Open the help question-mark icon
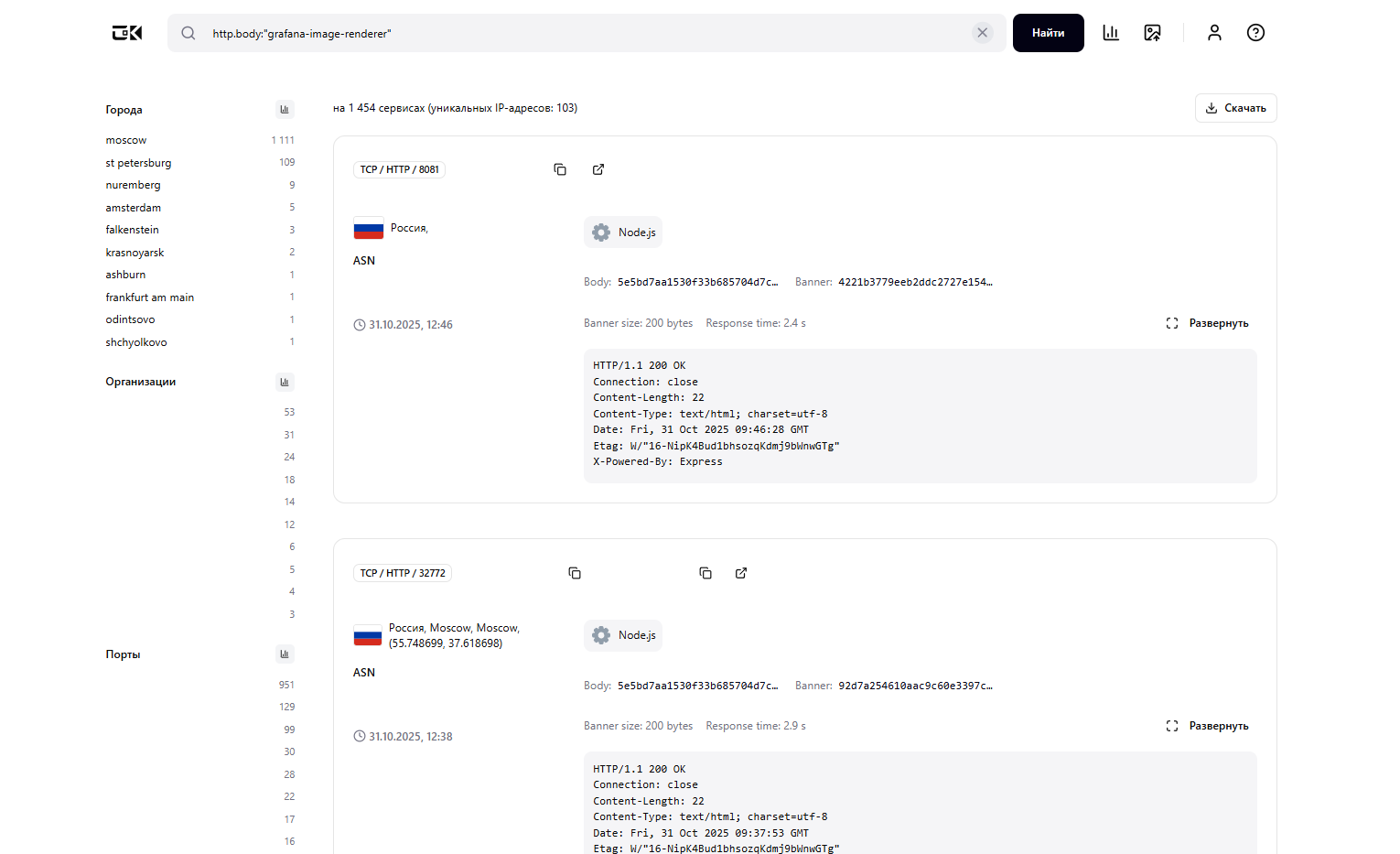Screen dimensions: 1400x854 (1255, 32)
